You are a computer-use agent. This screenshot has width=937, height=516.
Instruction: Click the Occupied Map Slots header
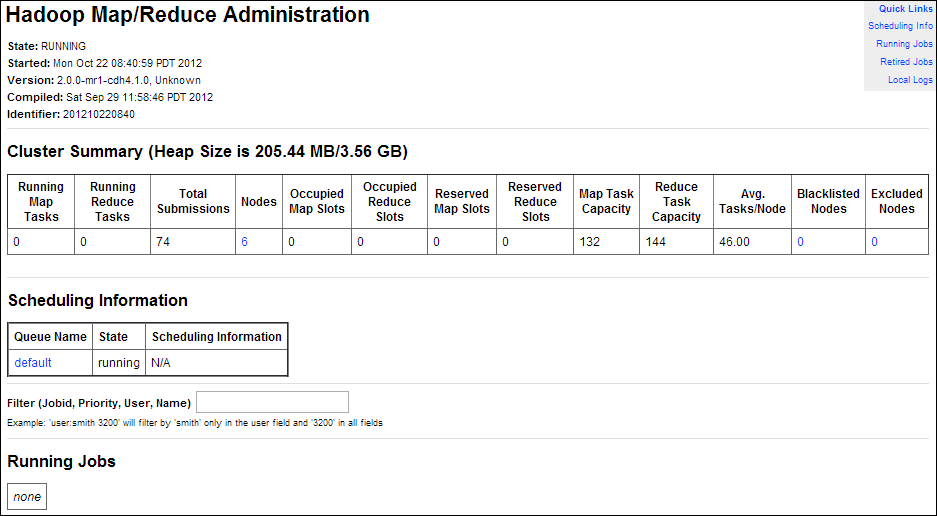(317, 201)
